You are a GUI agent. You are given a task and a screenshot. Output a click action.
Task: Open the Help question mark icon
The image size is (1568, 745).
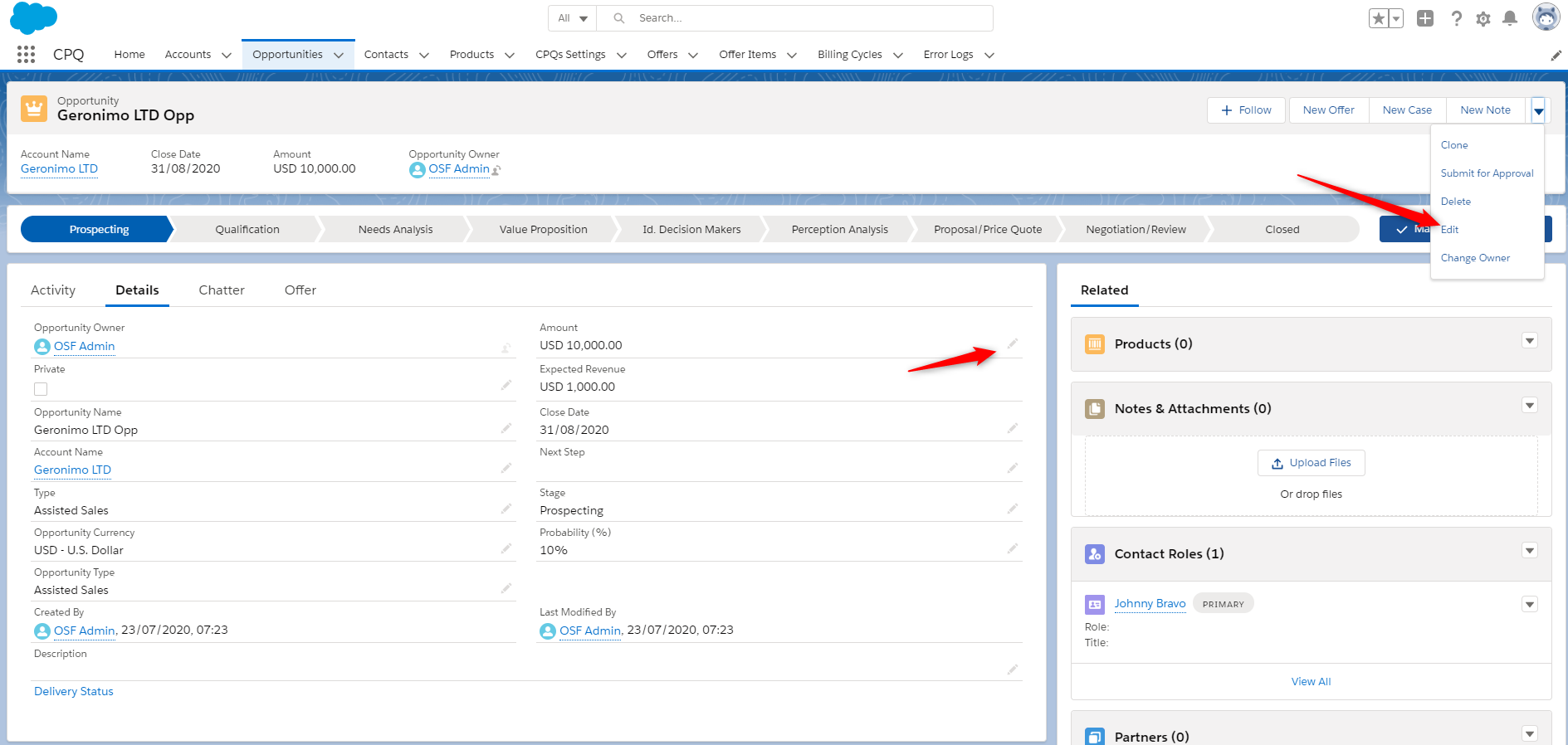pyautogui.click(x=1456, y=18)
